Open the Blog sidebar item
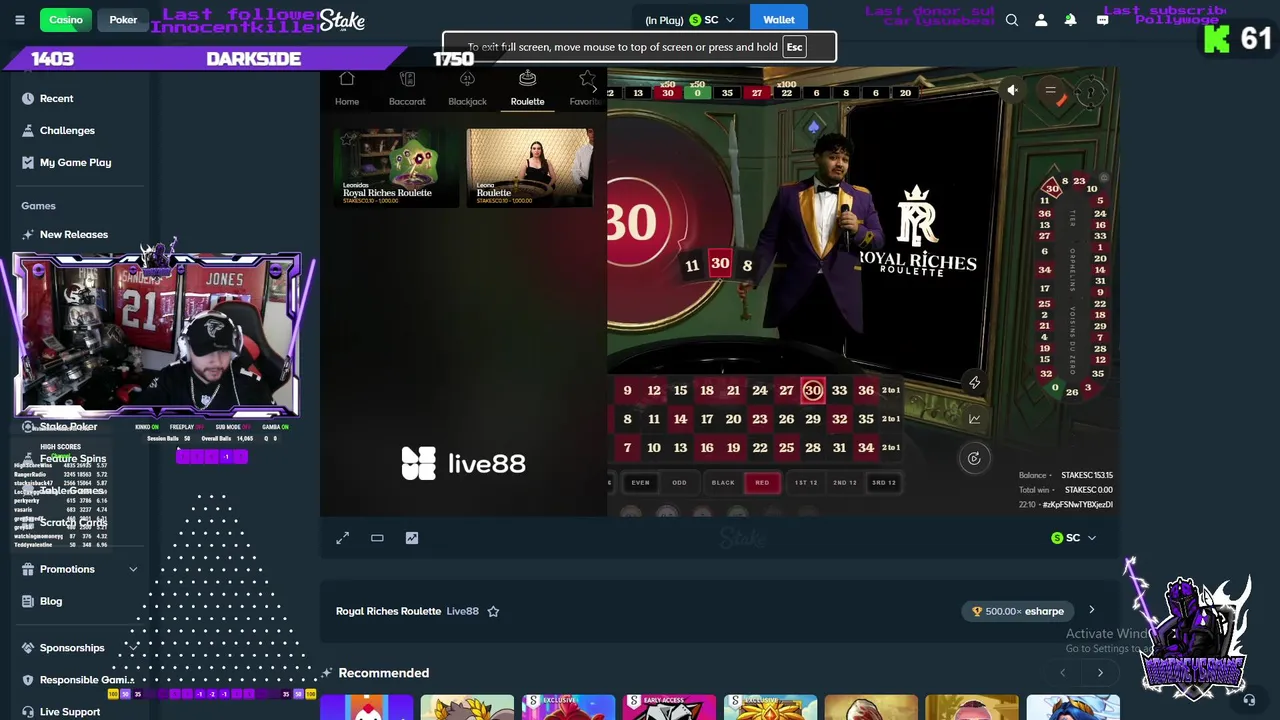Image resolution: width=1280 pixels, height=720 pixels. click(51, 601)
